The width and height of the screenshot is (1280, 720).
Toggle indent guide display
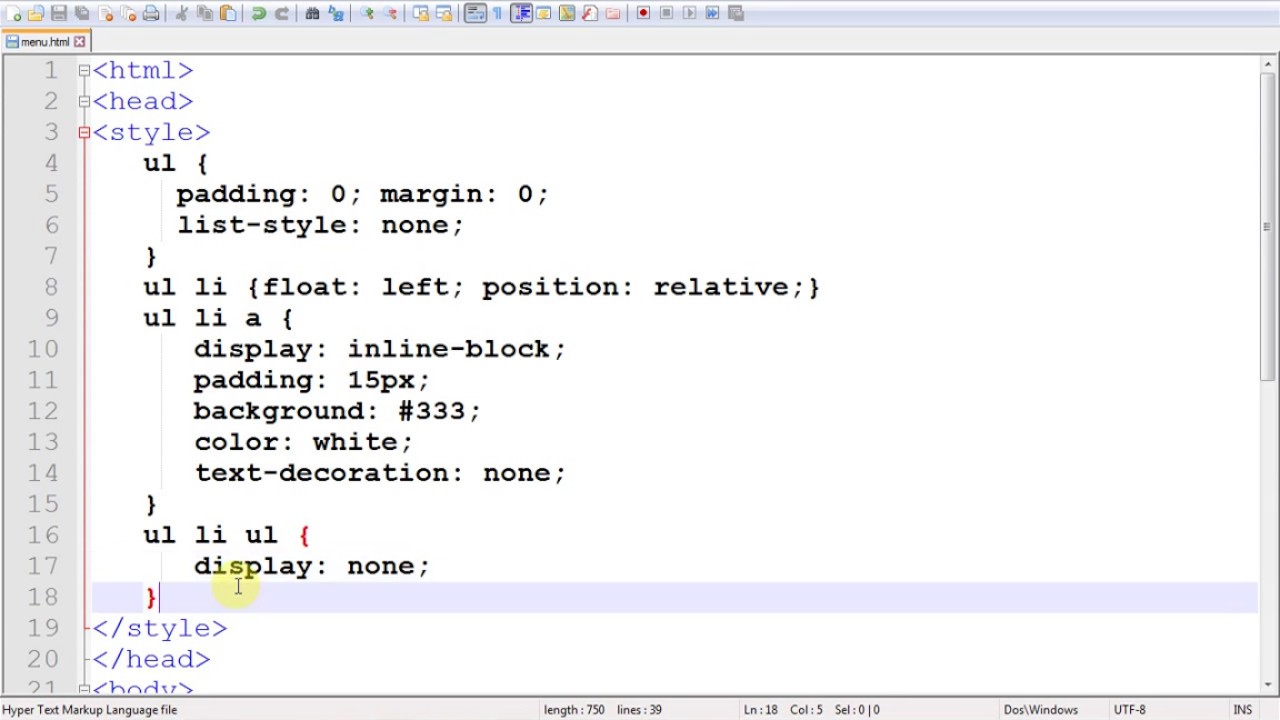[522, 13]
